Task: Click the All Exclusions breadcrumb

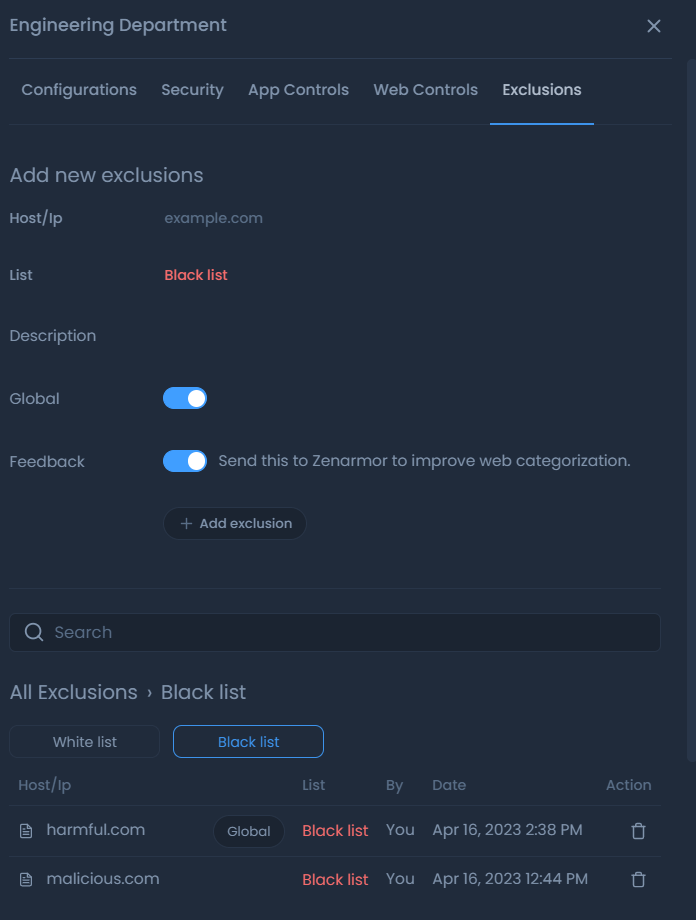Action: (x=73, y=692)
